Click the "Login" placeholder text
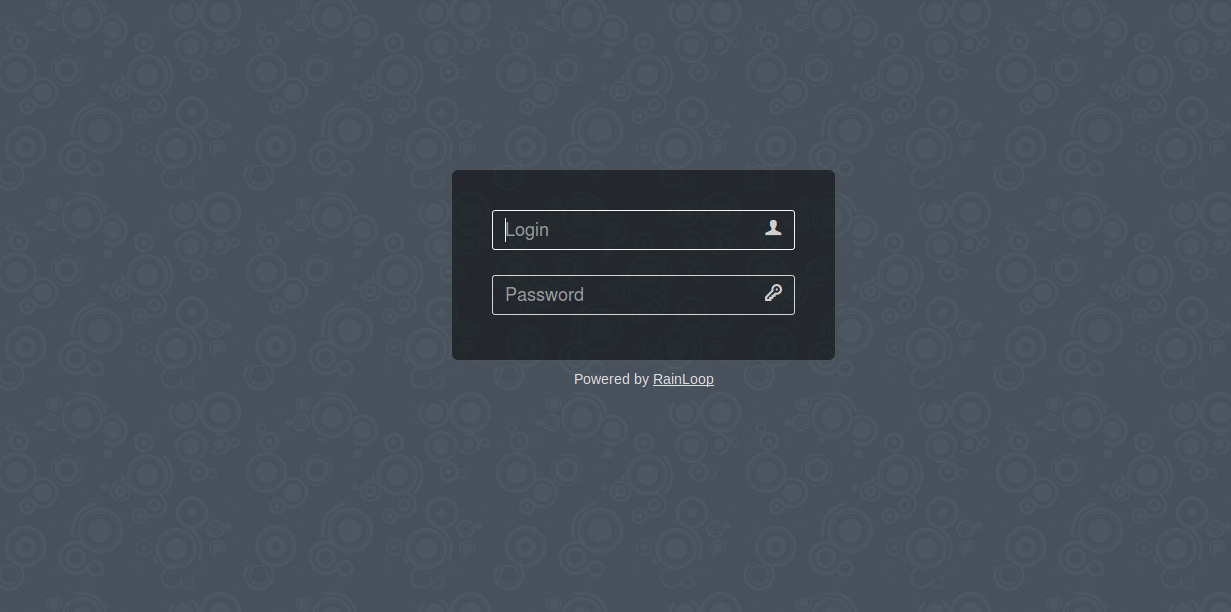The height and width of the screenshot is (612, 1231). pyautogui.click(x=527, y=230)
